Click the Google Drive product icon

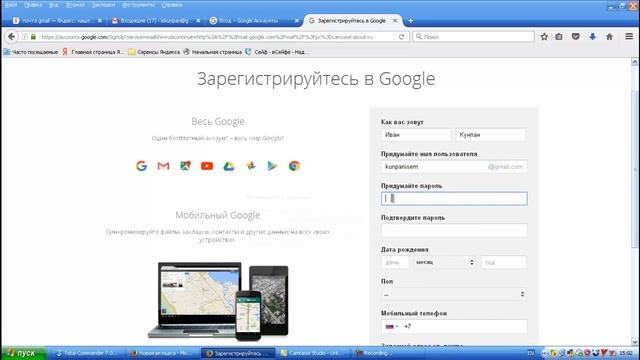click(x=229, y=166)
